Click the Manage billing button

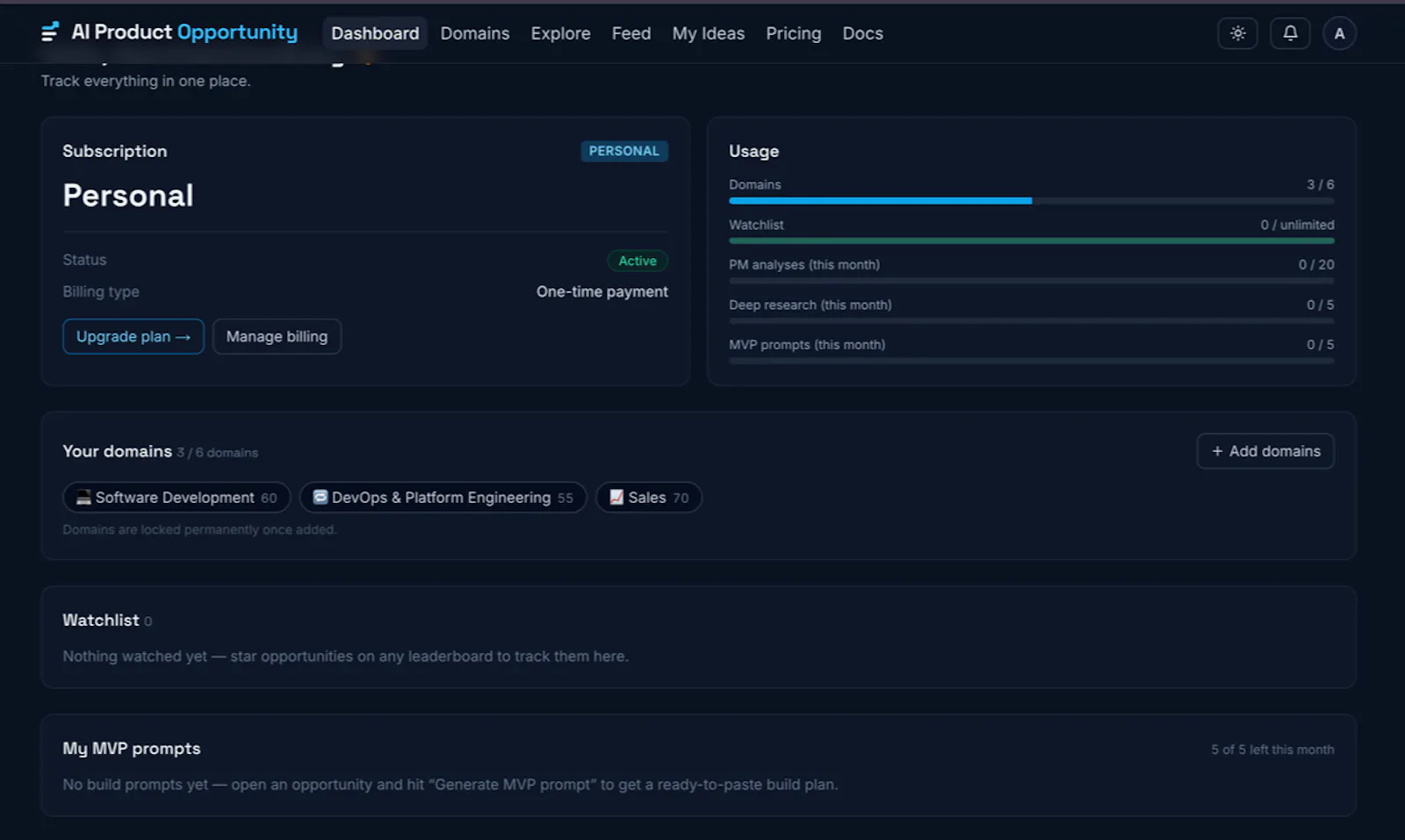(x=277, y=336)
